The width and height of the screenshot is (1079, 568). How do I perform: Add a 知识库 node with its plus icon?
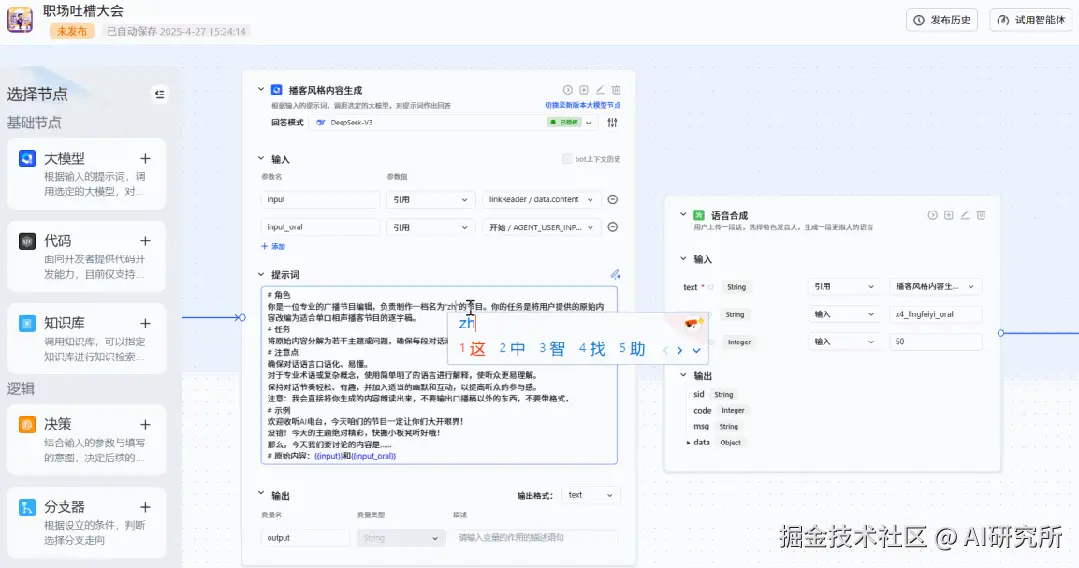(145, 323)
